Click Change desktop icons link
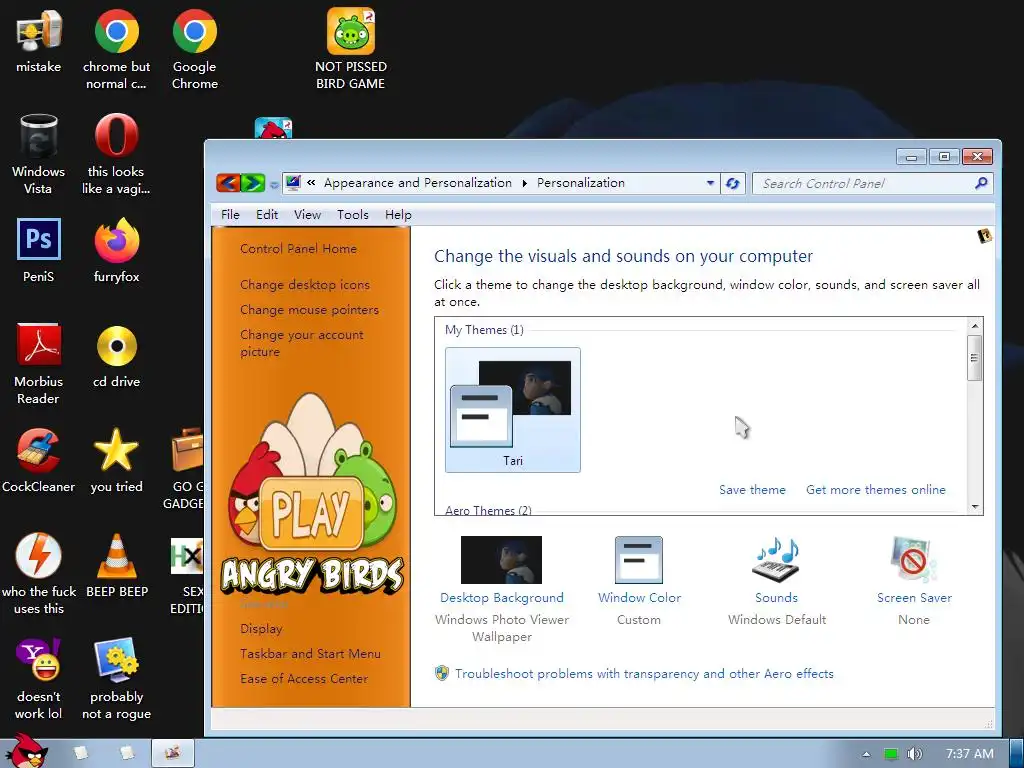 pos(305,285)
